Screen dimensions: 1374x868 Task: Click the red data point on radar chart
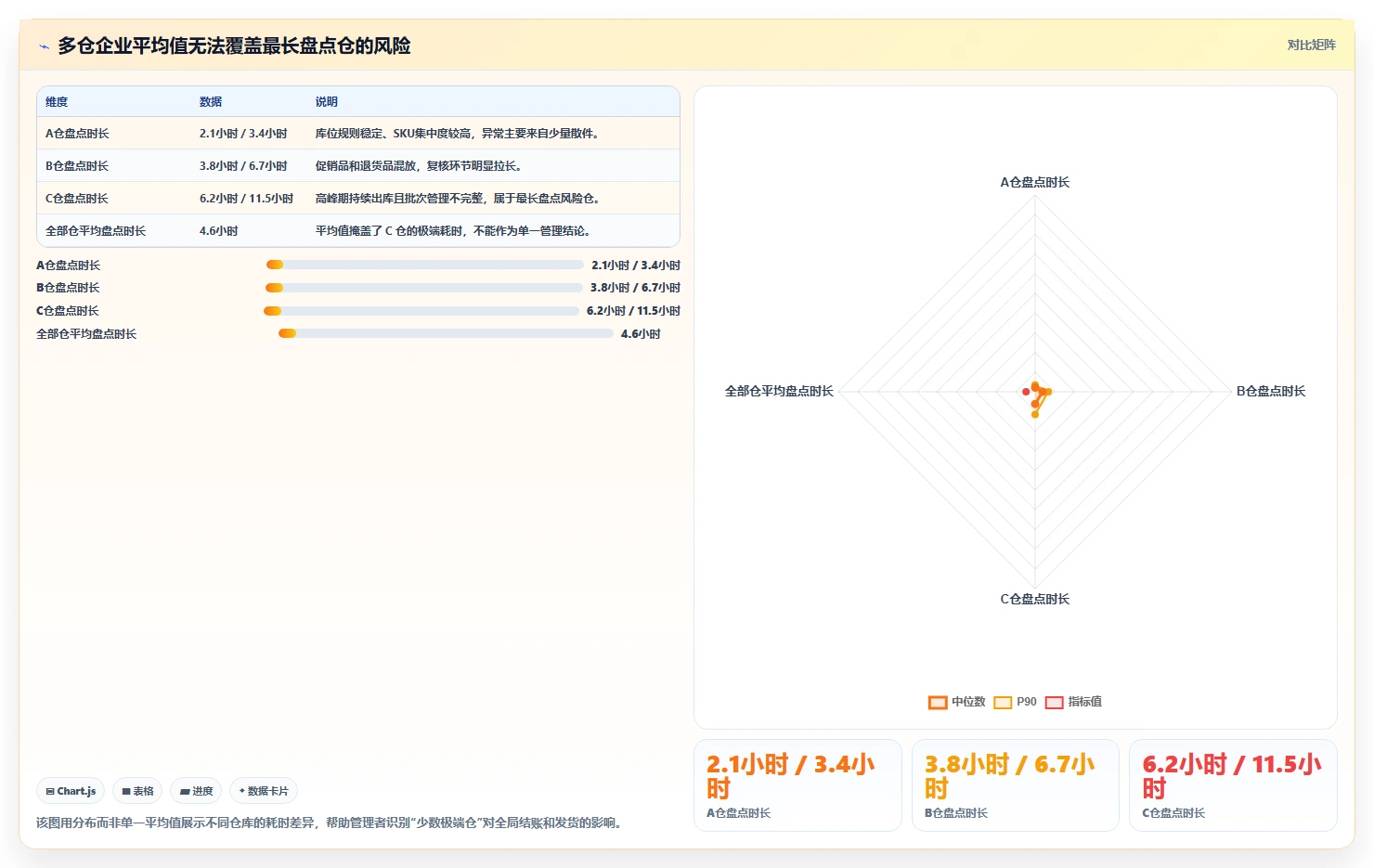click(1026, 392)
